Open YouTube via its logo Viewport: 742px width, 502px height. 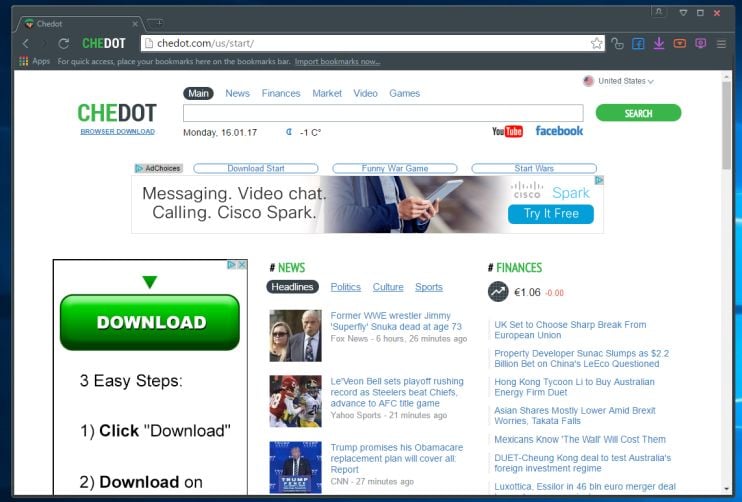(x=507, y=131)
